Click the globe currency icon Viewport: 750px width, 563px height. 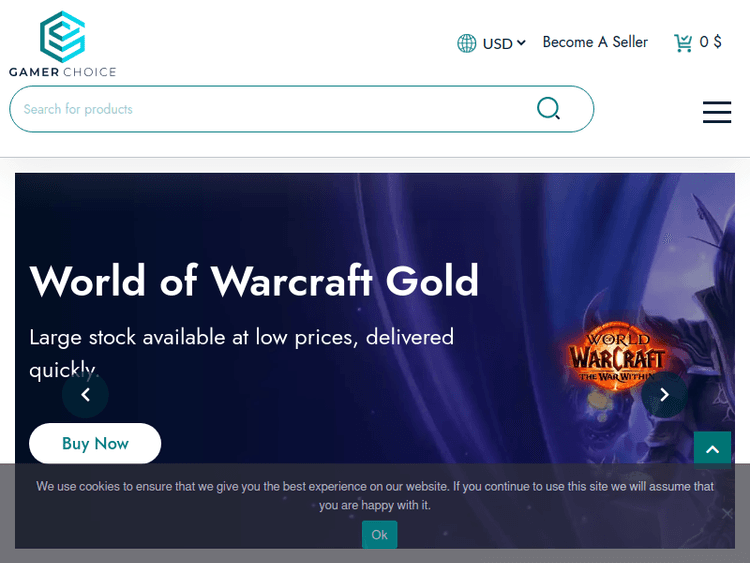[x=466, y=44]
